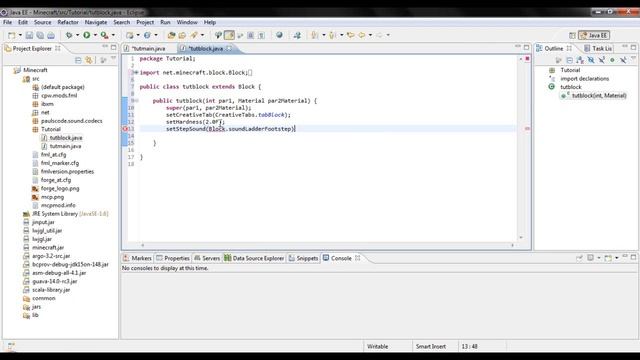Select tutmain.java in Project Explorer
Screen dimensions: 640x360
(65, 146)
